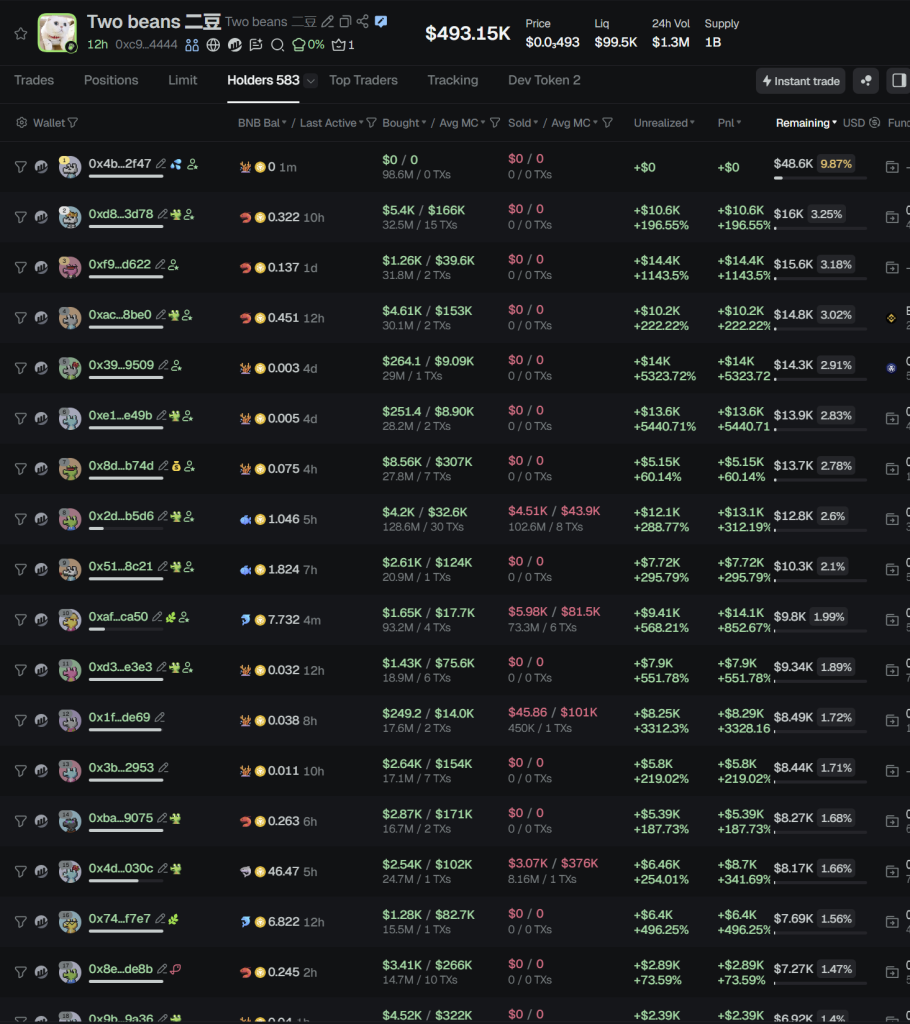Open the Dev Token 2 tab

point(544,80)
